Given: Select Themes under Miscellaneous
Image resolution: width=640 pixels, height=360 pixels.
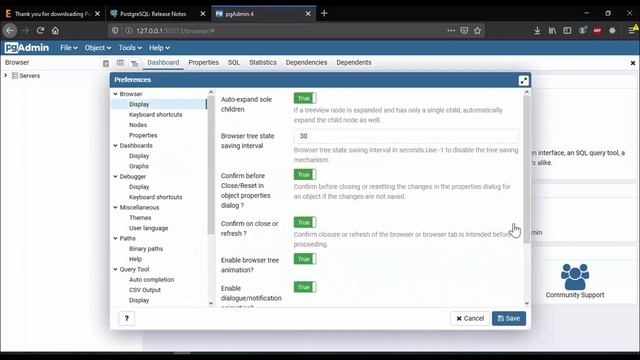Looking at the screenshot, I should coord(140,218).
